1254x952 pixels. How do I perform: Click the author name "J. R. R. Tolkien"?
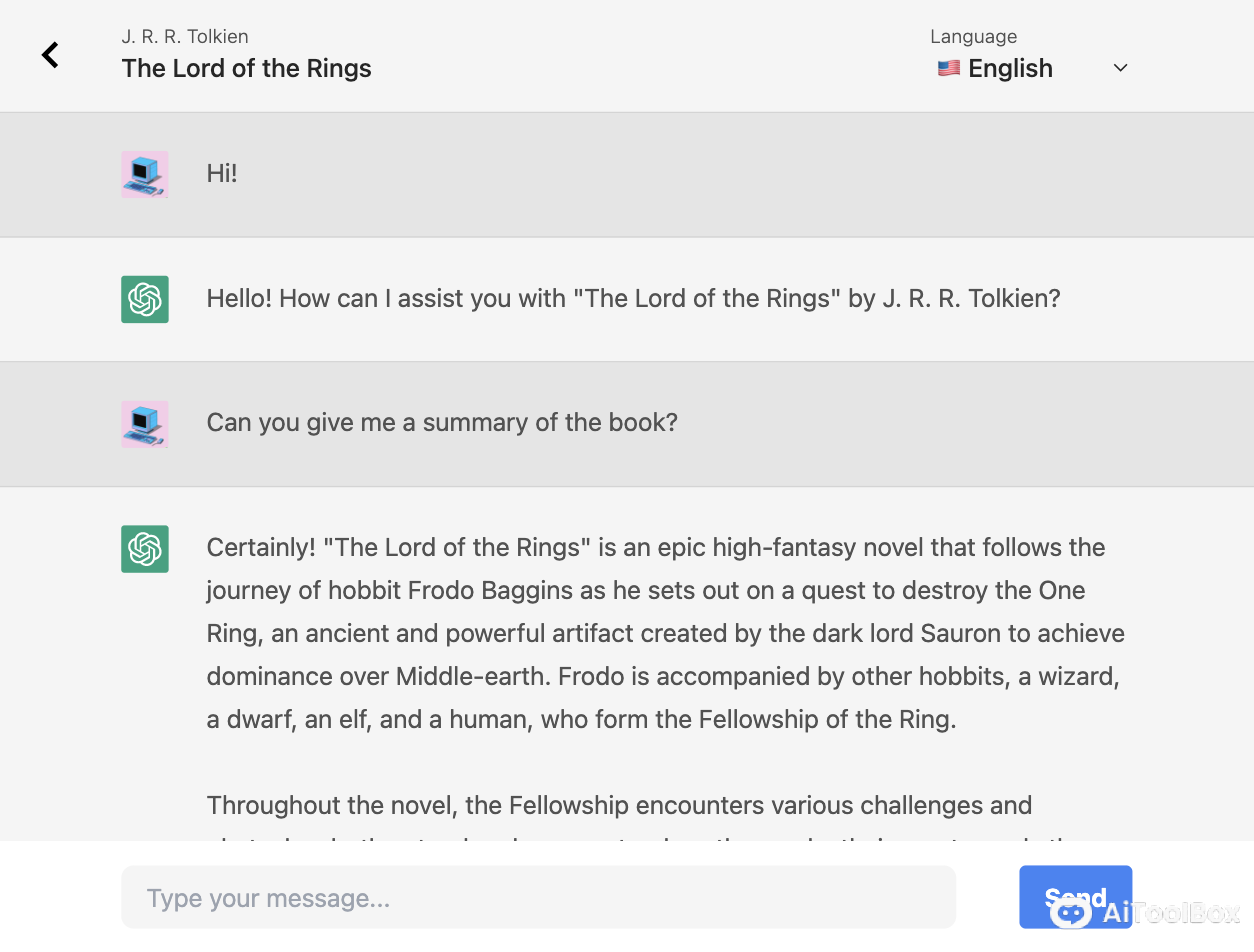coord(185,37)
